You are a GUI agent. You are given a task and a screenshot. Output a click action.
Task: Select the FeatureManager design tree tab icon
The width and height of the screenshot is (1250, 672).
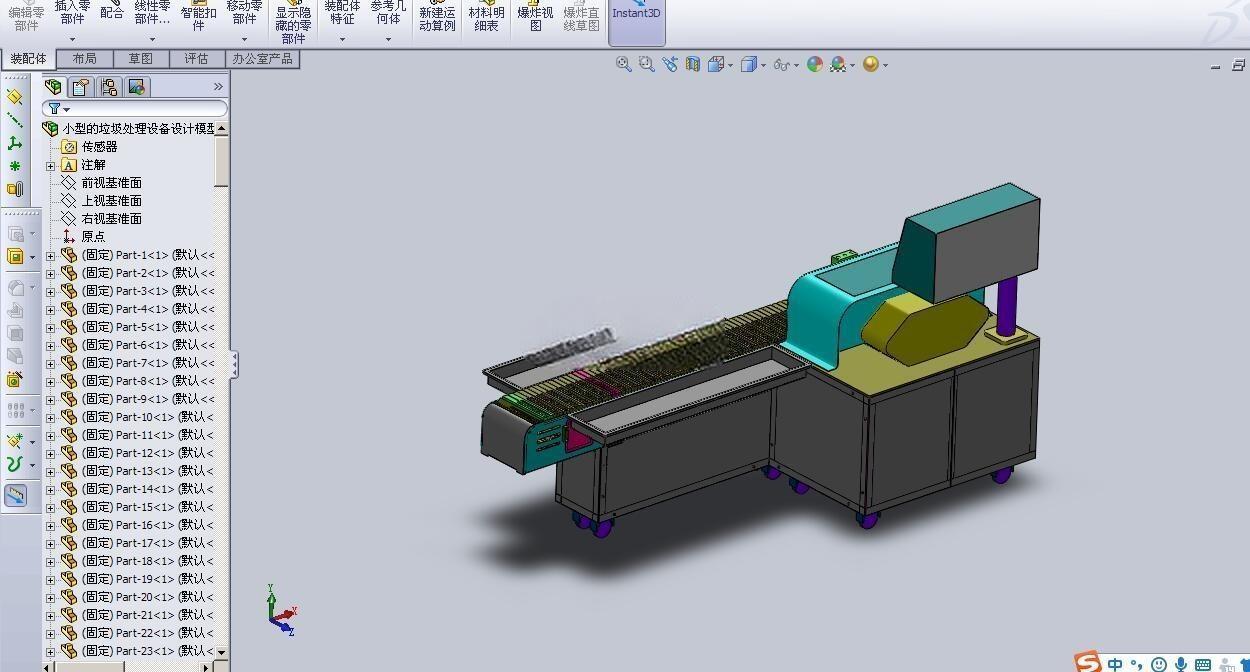click(54, 87)
